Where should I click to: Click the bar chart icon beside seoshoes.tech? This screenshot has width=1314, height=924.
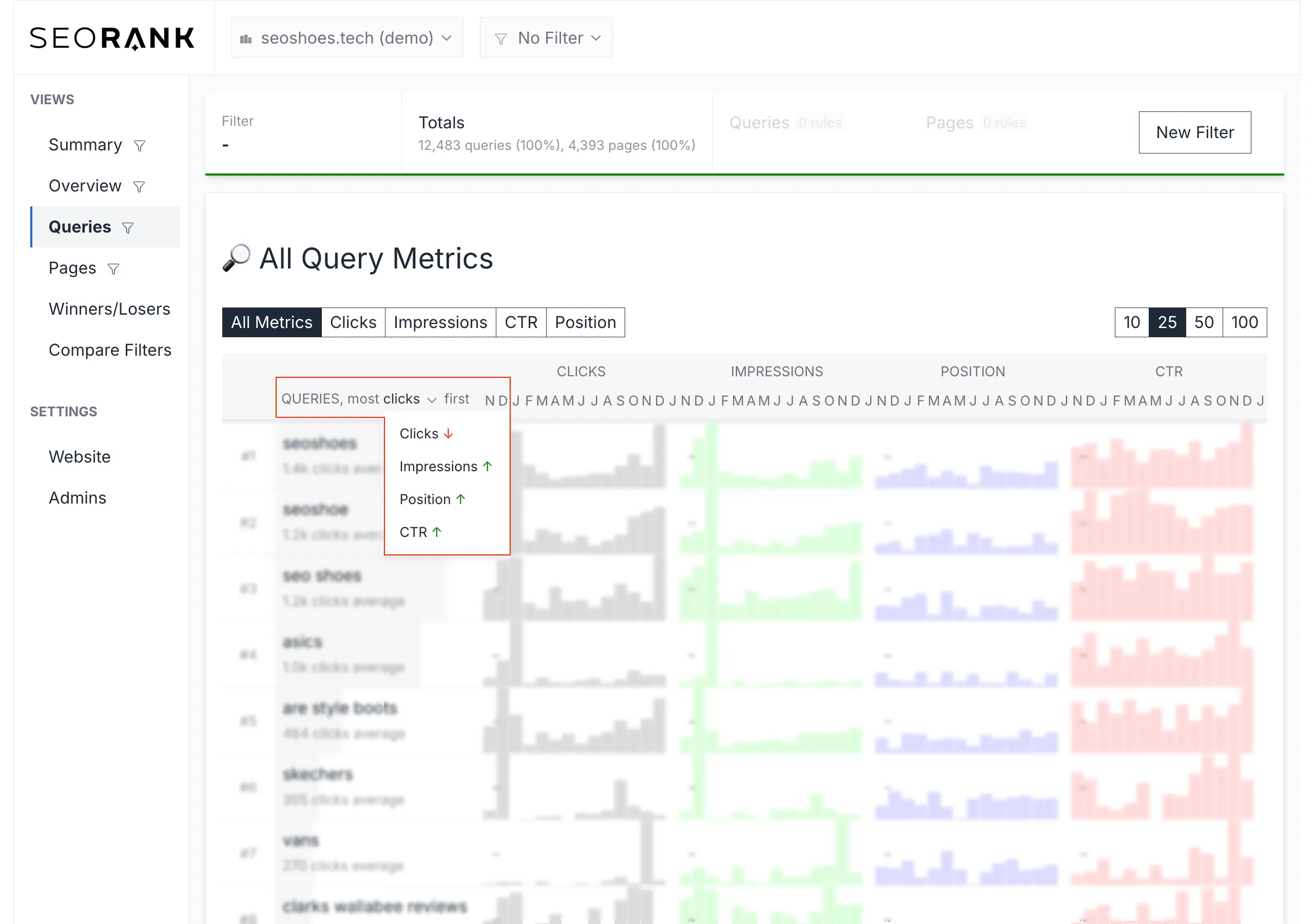click(x=246, y=39)
